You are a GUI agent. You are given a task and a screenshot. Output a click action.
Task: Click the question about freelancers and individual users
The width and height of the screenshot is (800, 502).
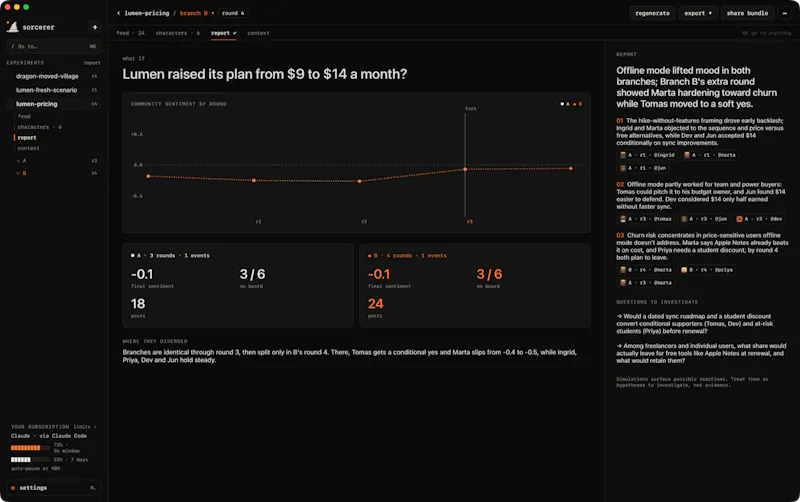click(x=701, y=353)
